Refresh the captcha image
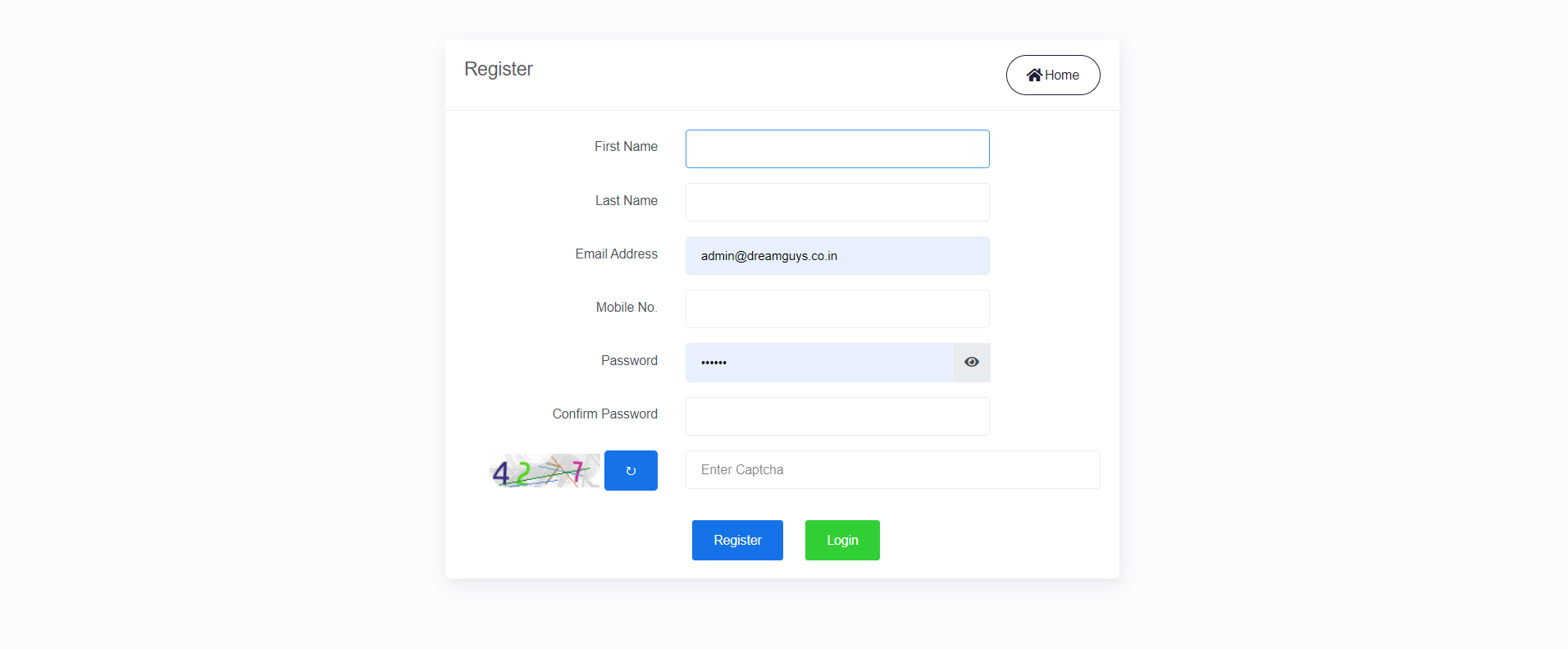1568x649 pixels. (x=631, y=470)
